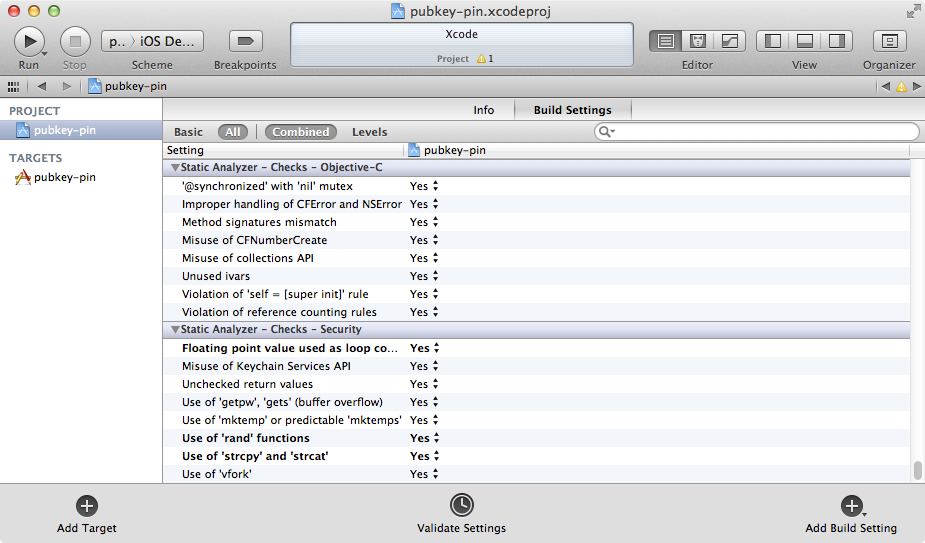This screenshot has height=543, width=925.
Task: Toggle the Debug area view icon
Action: point(805,41)
